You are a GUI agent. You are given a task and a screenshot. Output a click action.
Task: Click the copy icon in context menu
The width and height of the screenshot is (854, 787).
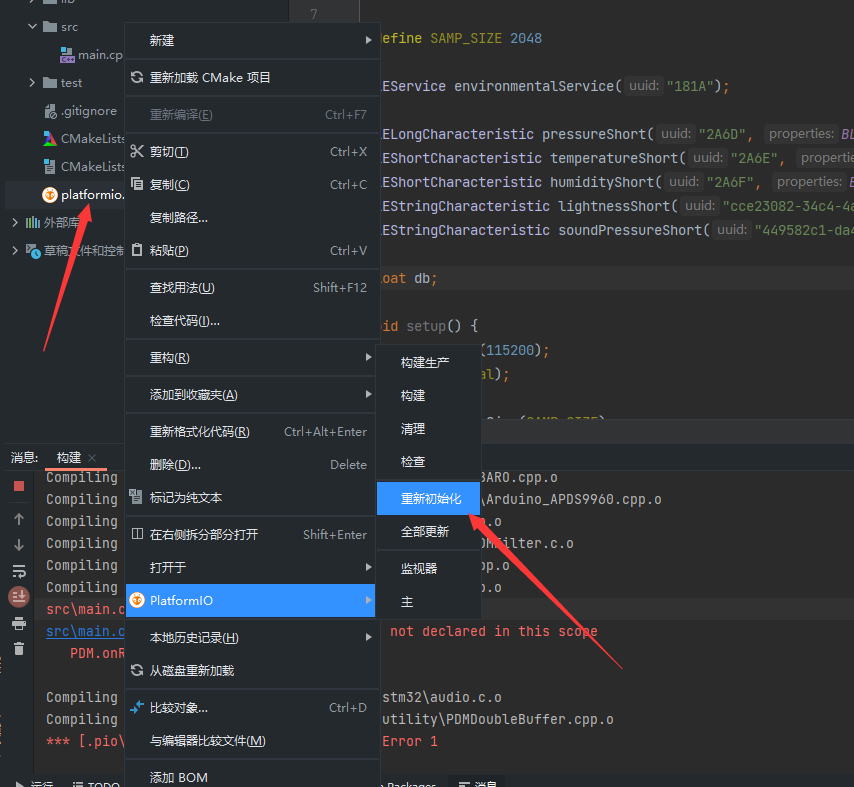pyautogui.click(x=137, y=184)
